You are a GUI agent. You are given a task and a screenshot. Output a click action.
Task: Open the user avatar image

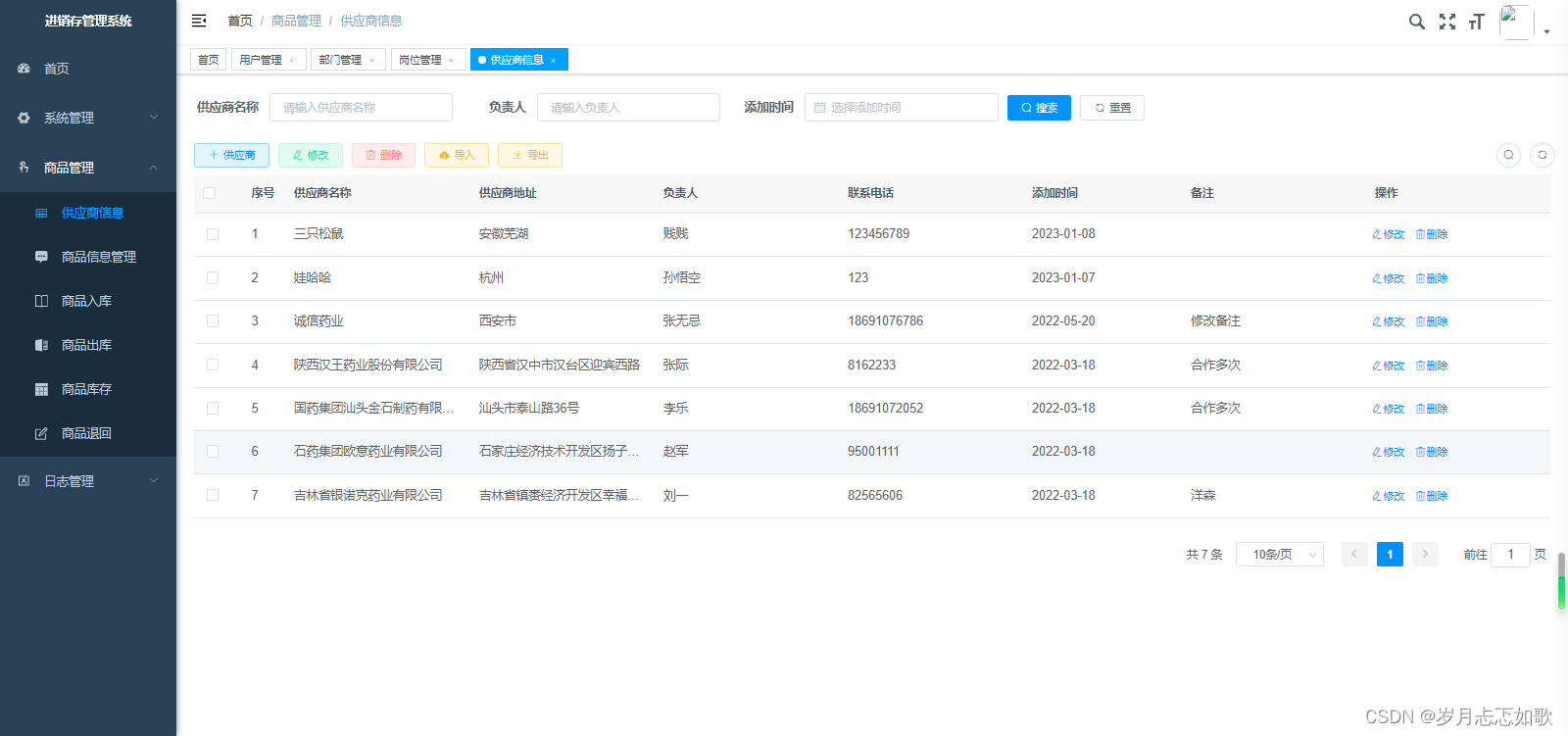pos(1516,22)
